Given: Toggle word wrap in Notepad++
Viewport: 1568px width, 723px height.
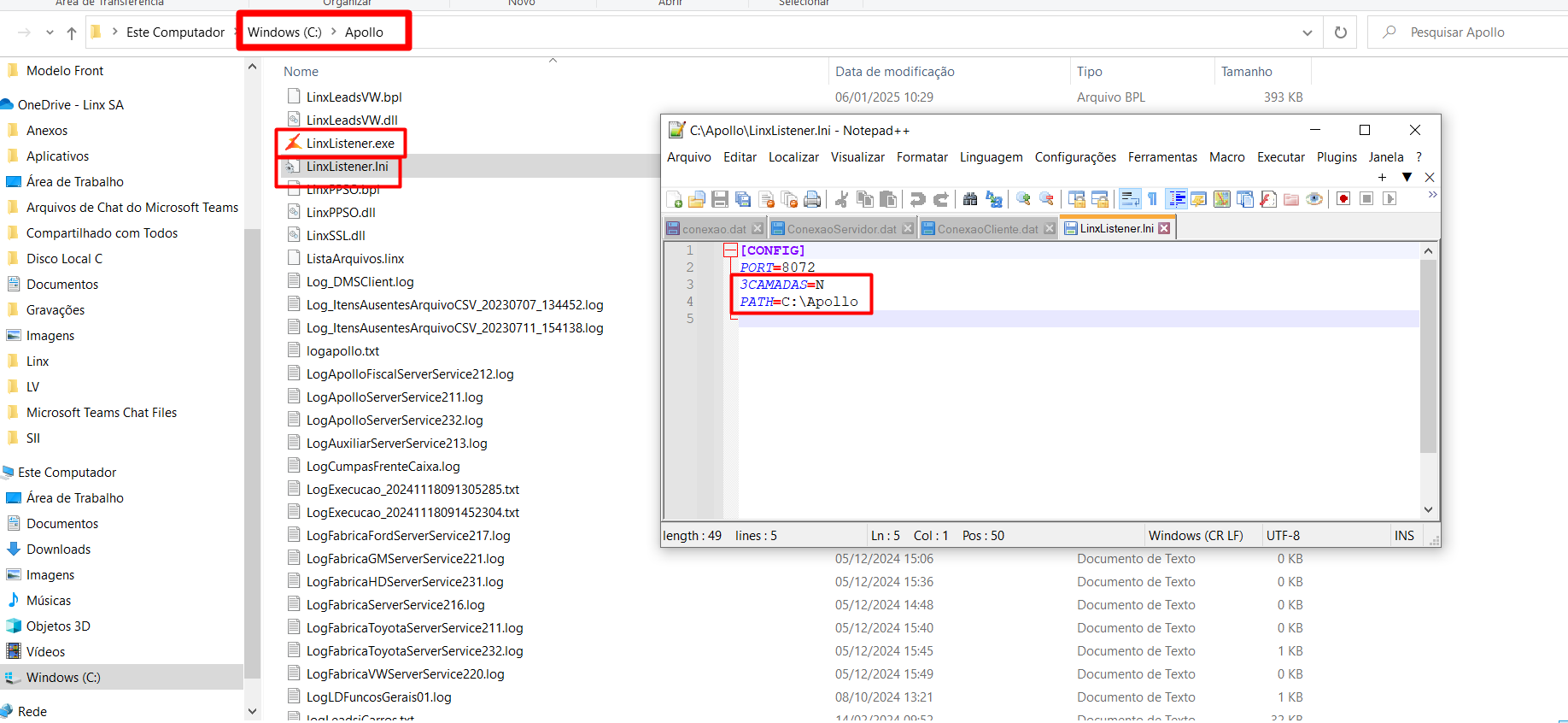Looking at the screenshot, I should click(1130, 199).
